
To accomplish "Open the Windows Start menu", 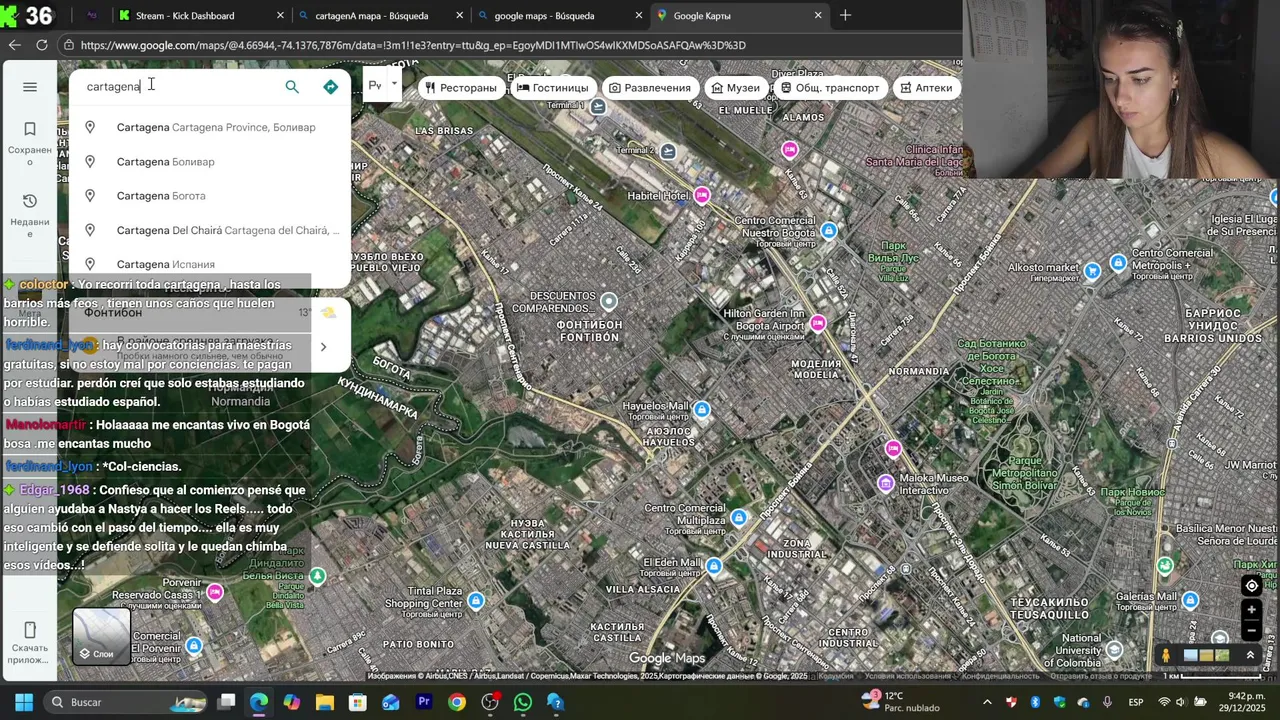I will pos(24,702).
